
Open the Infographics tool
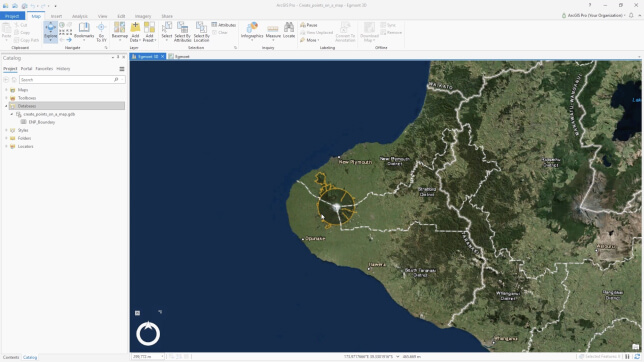(252, 31)
